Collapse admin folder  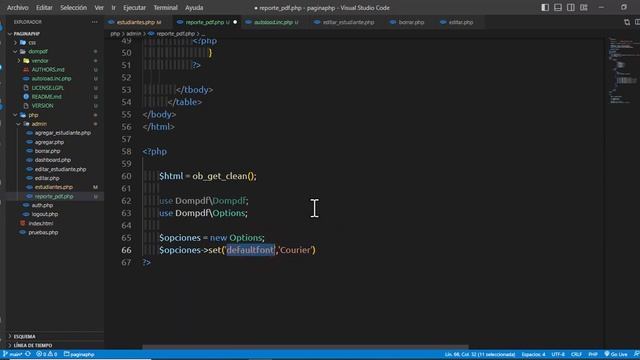19,124
